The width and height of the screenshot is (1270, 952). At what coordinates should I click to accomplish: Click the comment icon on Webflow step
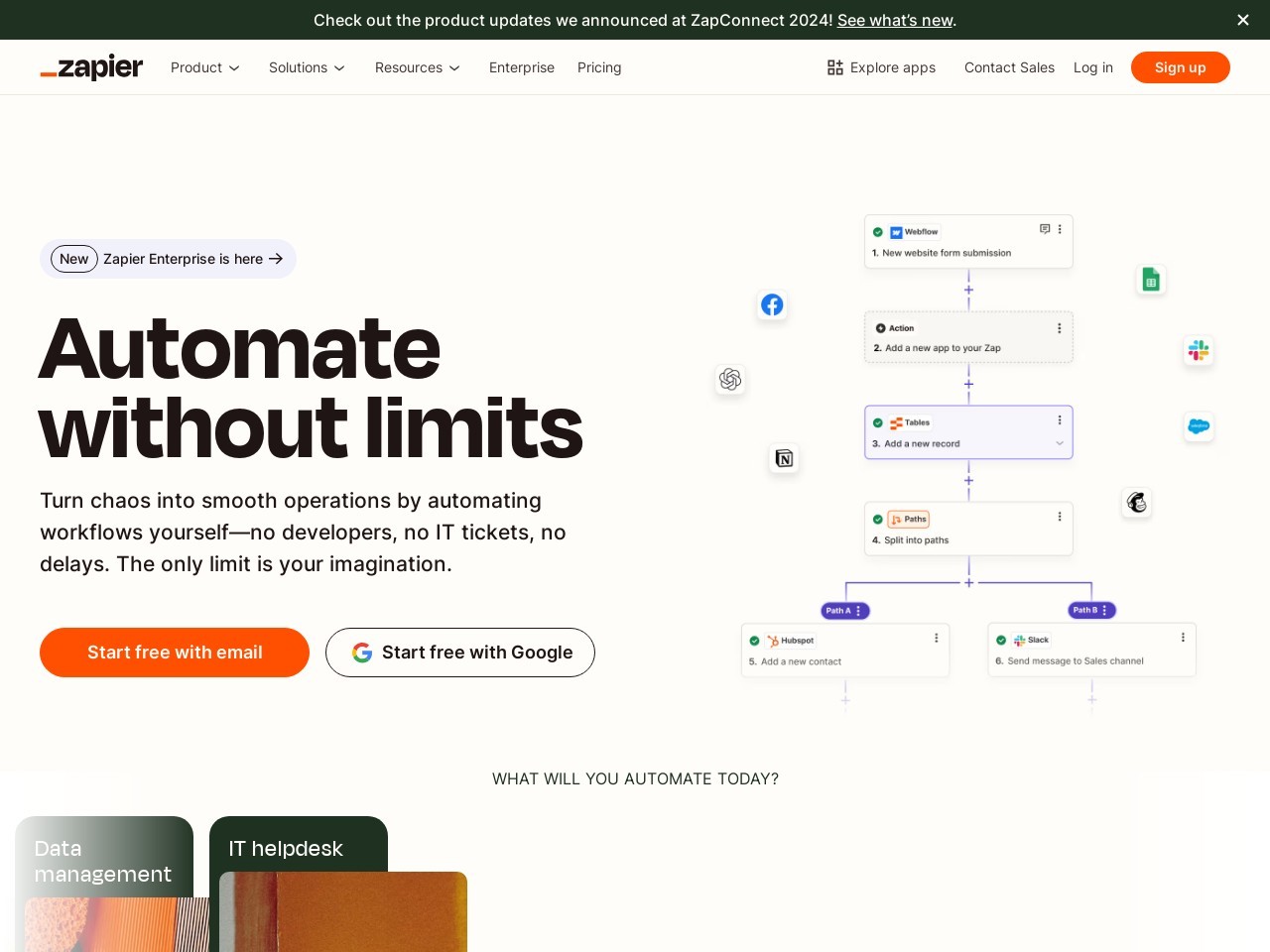(x=1045, y=229)
